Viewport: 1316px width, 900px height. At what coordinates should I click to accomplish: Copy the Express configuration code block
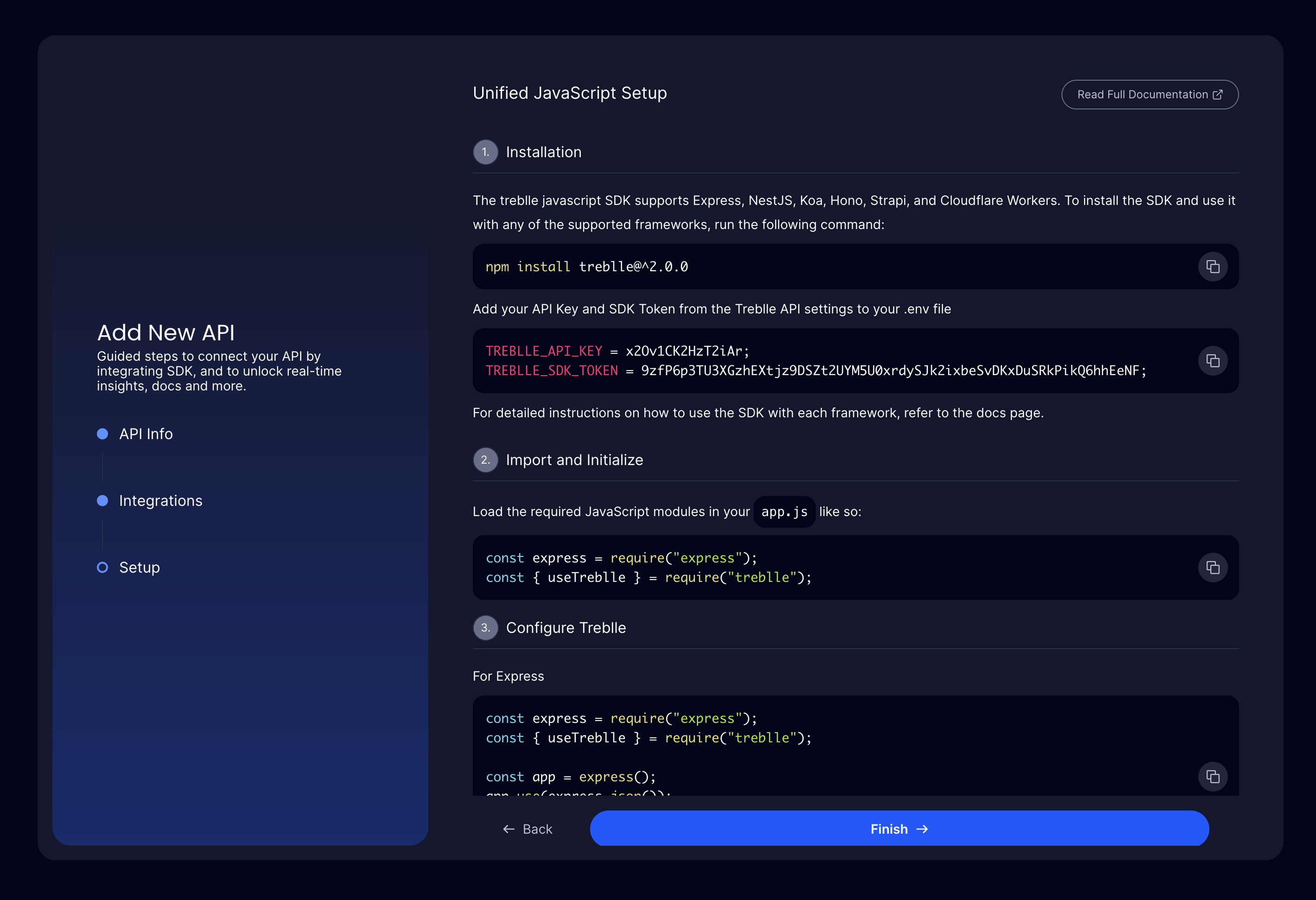1212,777
